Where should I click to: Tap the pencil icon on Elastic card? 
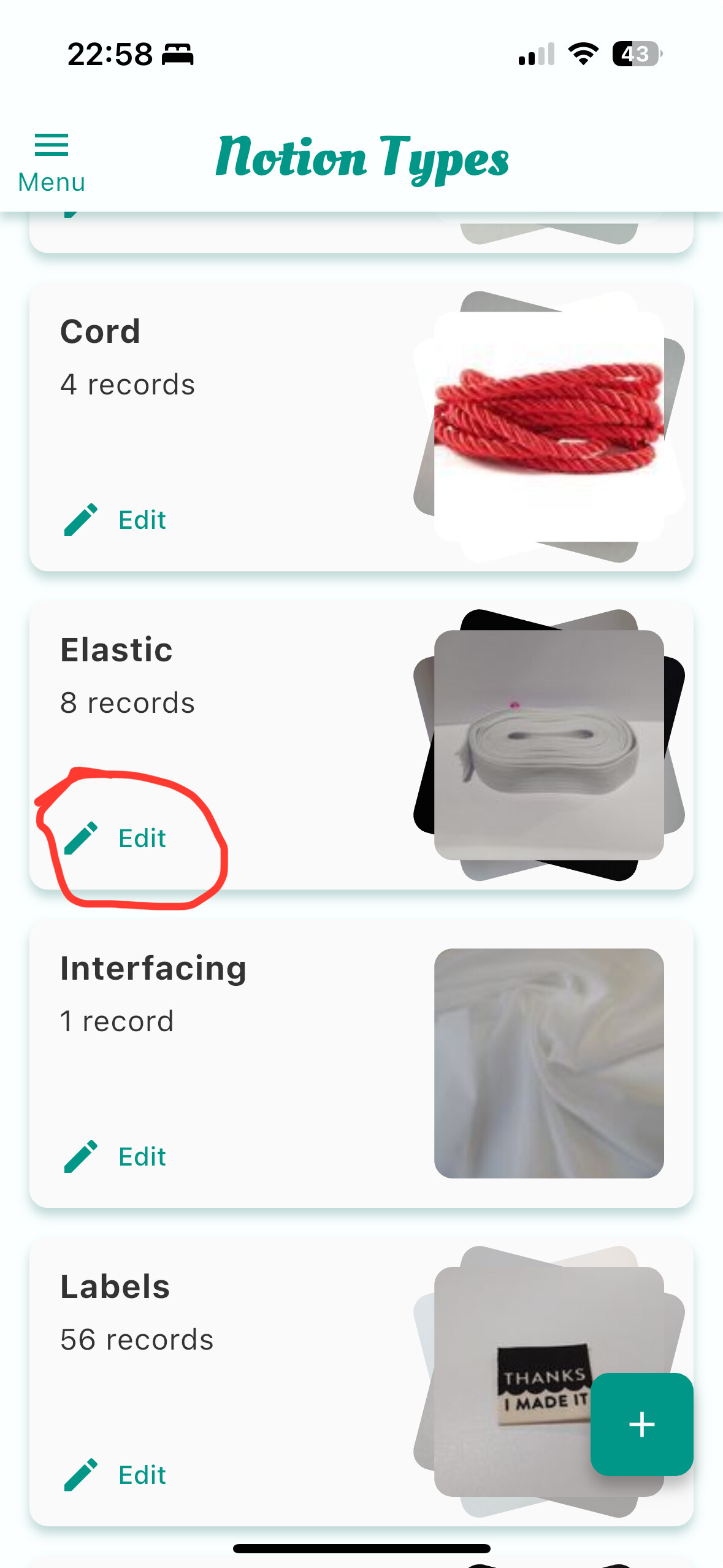tap(81, 838)
